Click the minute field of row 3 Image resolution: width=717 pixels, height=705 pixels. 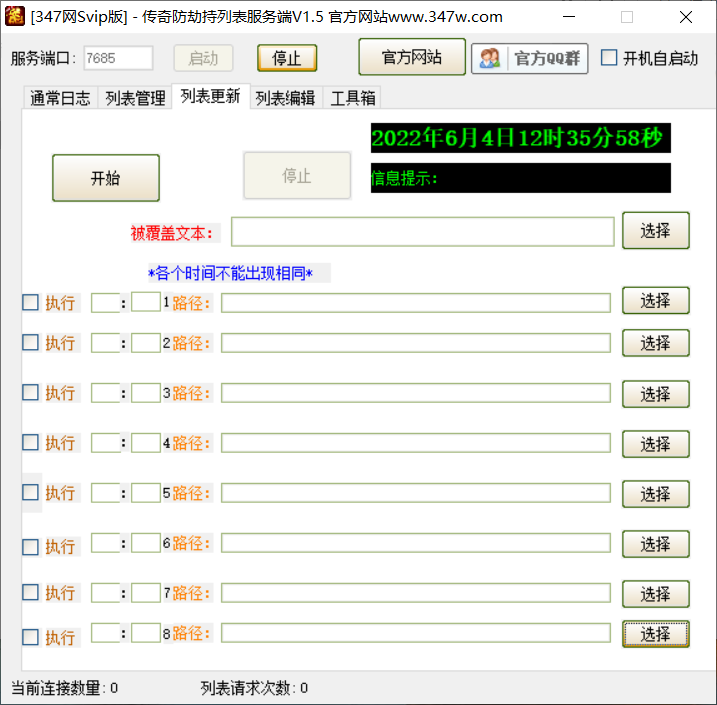pos(146,393)
